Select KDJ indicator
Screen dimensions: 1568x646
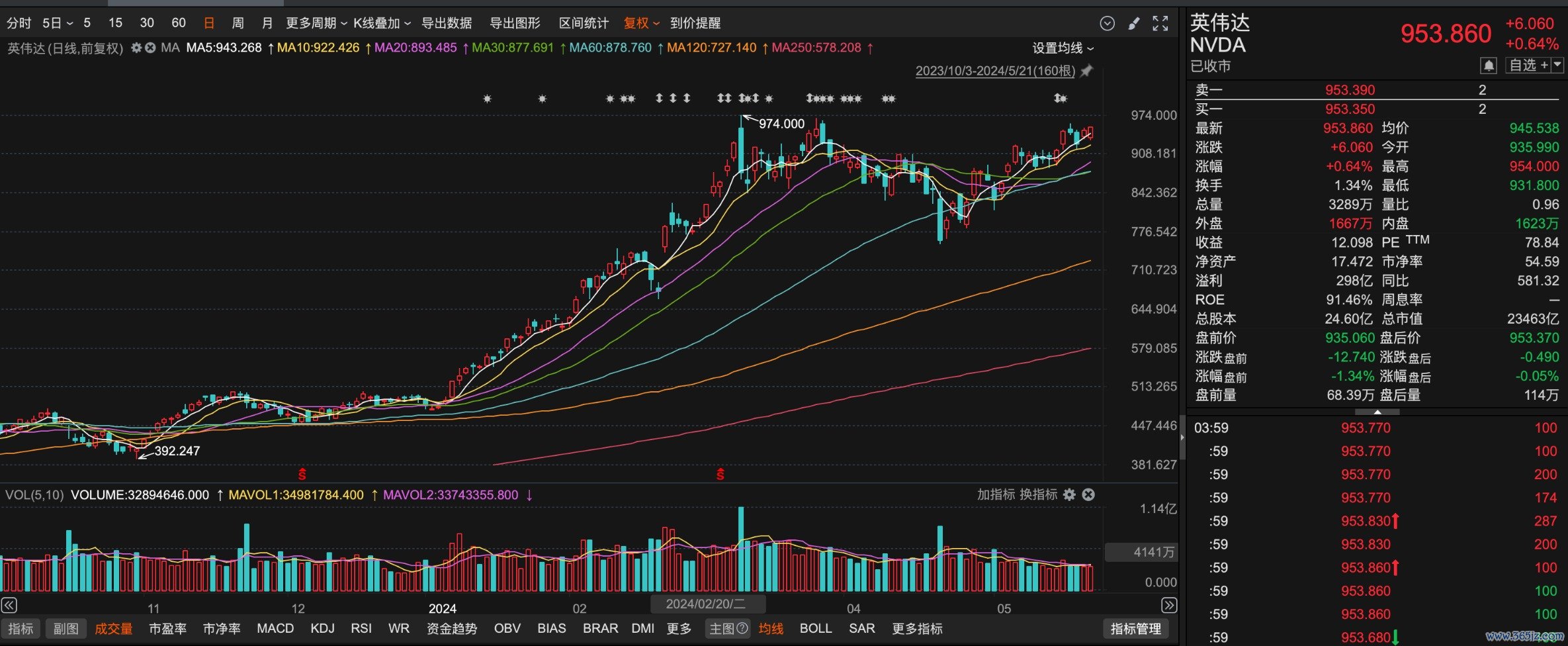[322, 629]
